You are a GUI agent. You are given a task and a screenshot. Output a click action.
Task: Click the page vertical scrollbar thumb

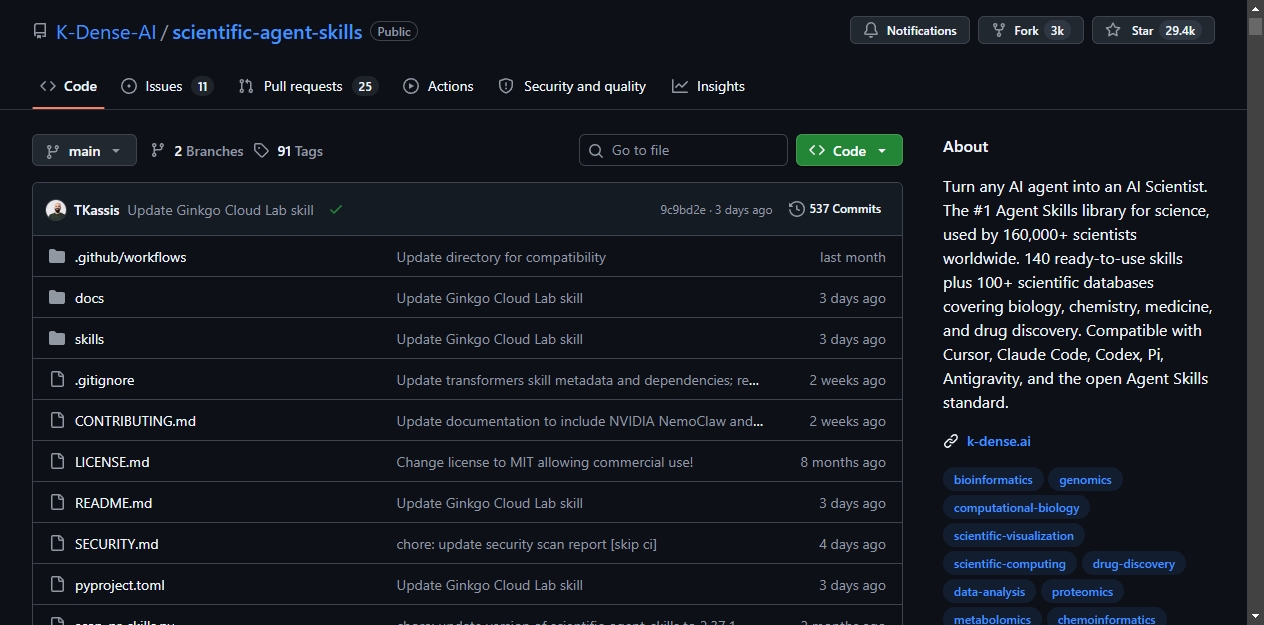1255,27
